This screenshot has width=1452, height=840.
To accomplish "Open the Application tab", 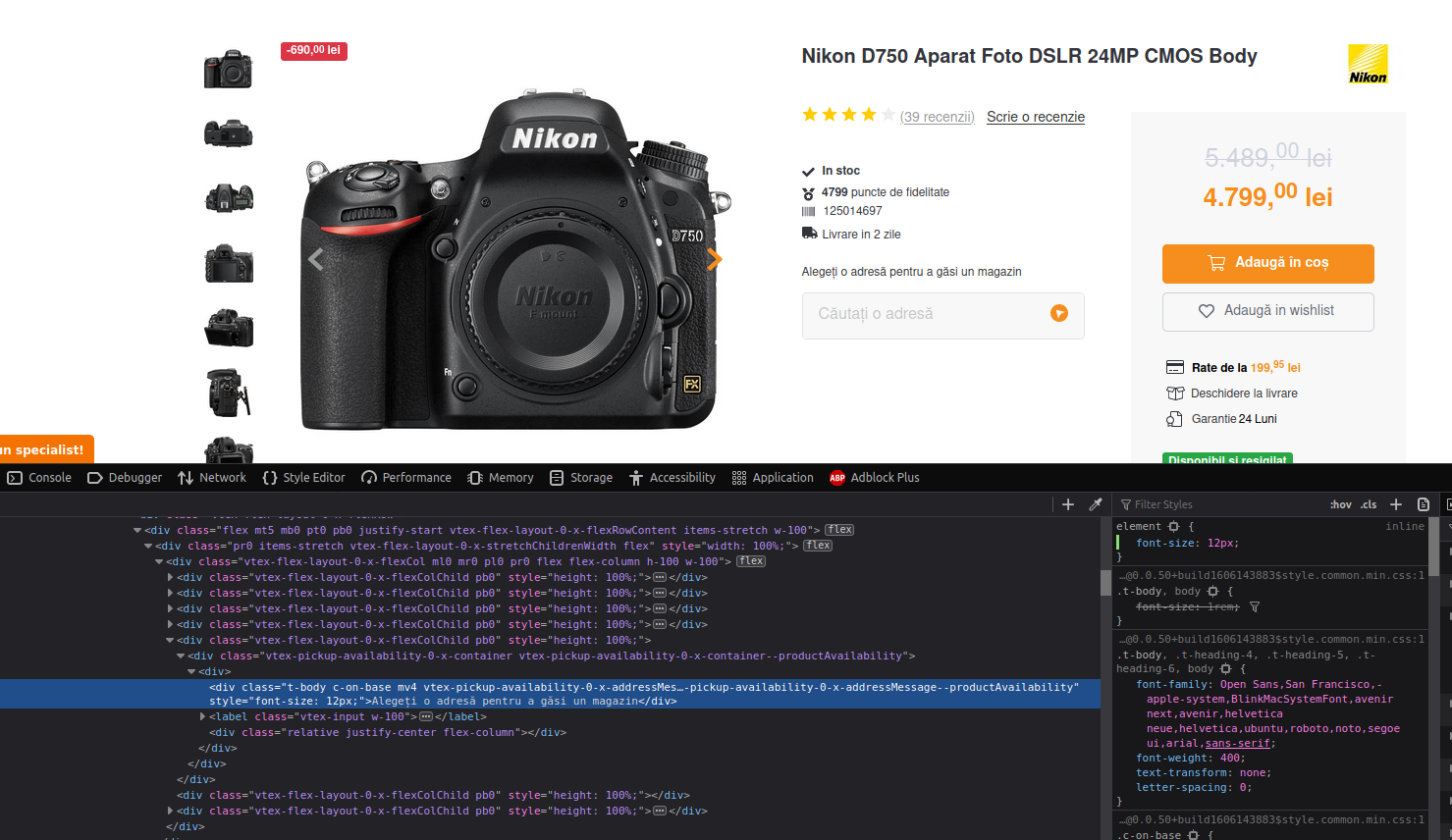I will (x=773, y=478).
